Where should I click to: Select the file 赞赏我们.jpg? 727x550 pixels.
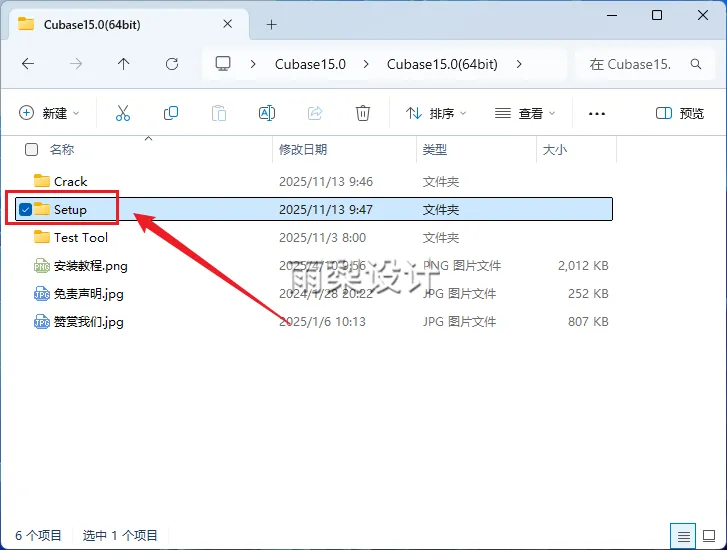[89, 322]
